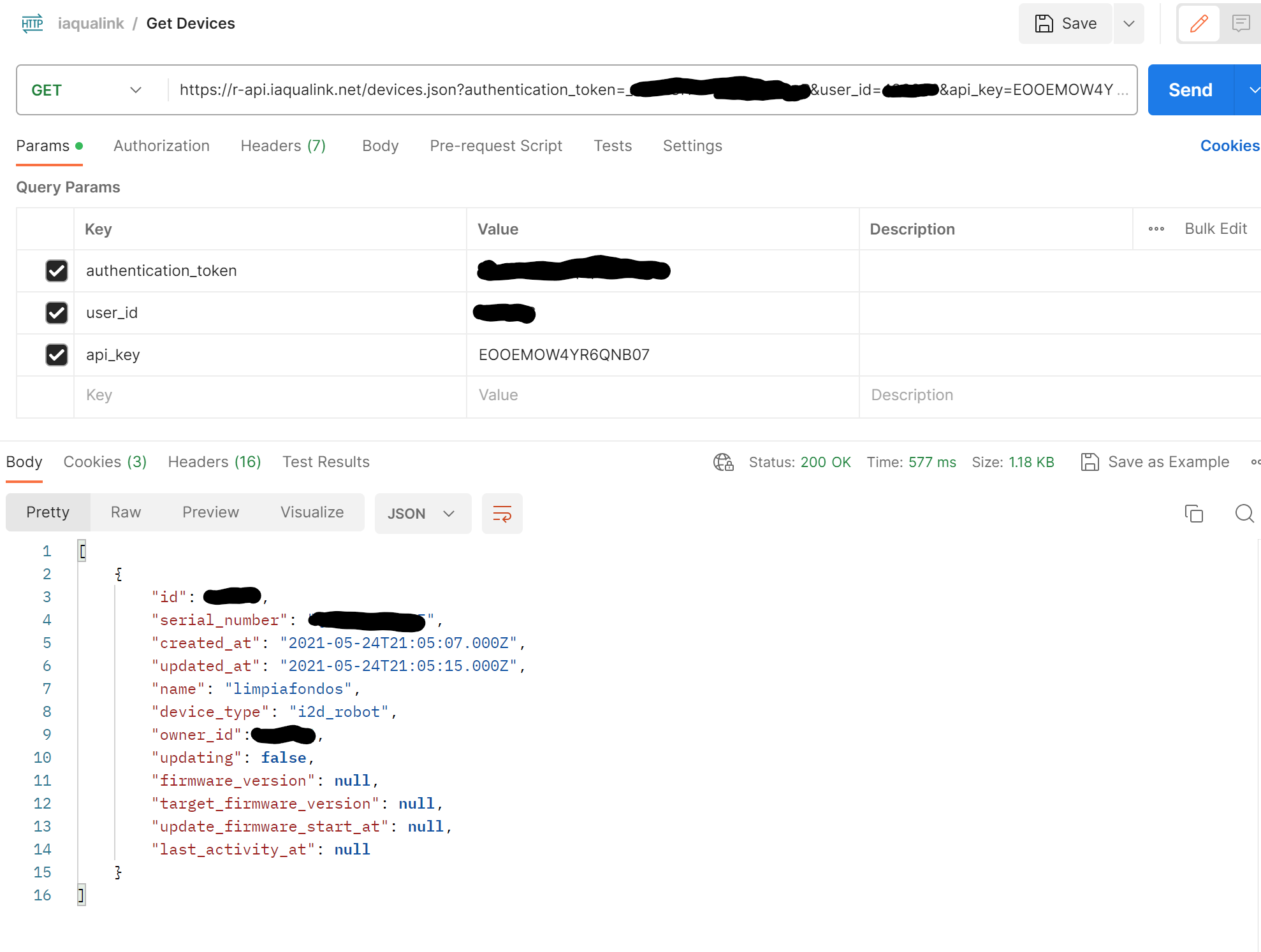
Task: Switch response view to Raw mode
Action: coord(125,512)
